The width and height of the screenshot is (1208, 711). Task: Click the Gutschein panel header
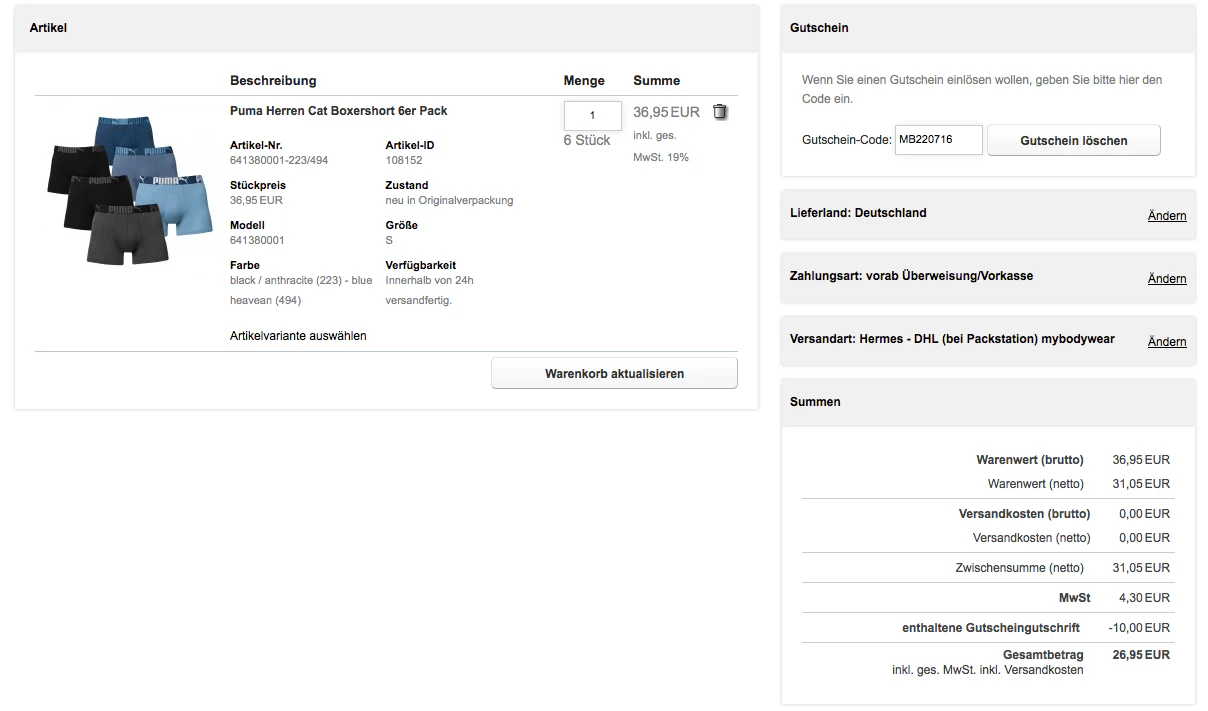click(x=988, y=28)
